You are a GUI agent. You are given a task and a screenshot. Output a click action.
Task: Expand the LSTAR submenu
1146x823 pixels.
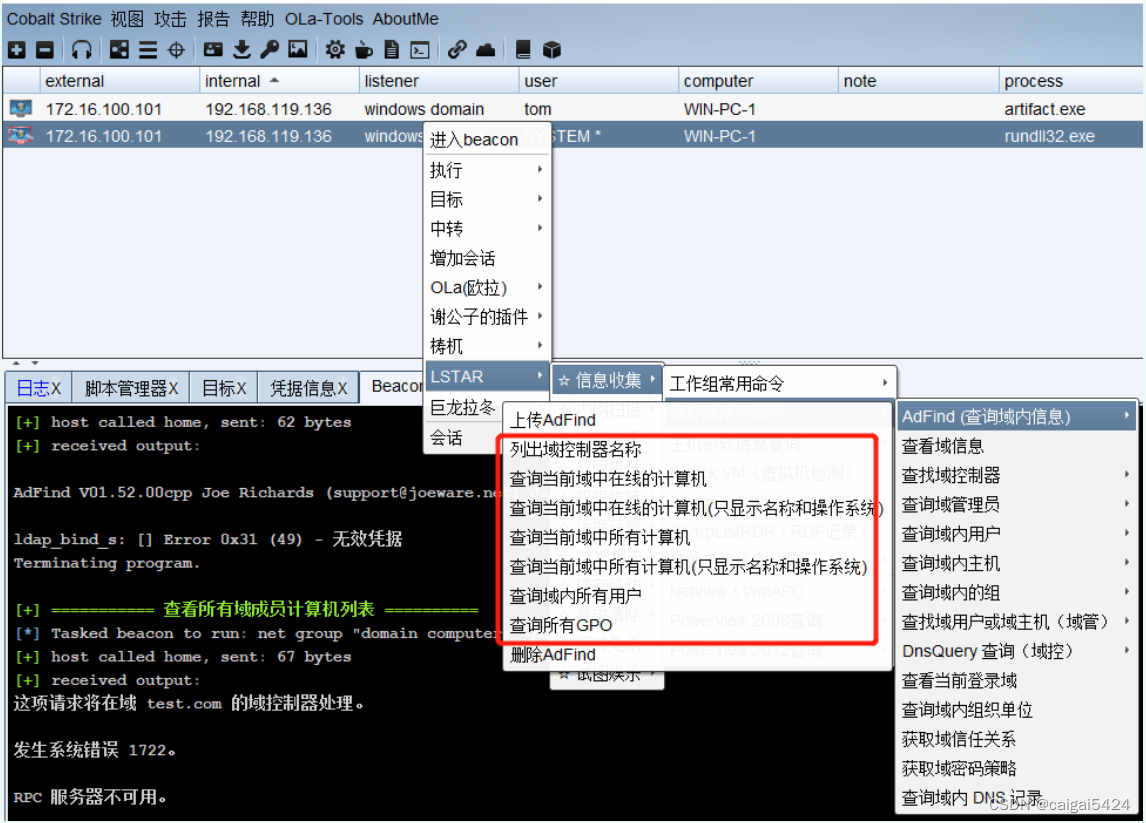(487, 376)
